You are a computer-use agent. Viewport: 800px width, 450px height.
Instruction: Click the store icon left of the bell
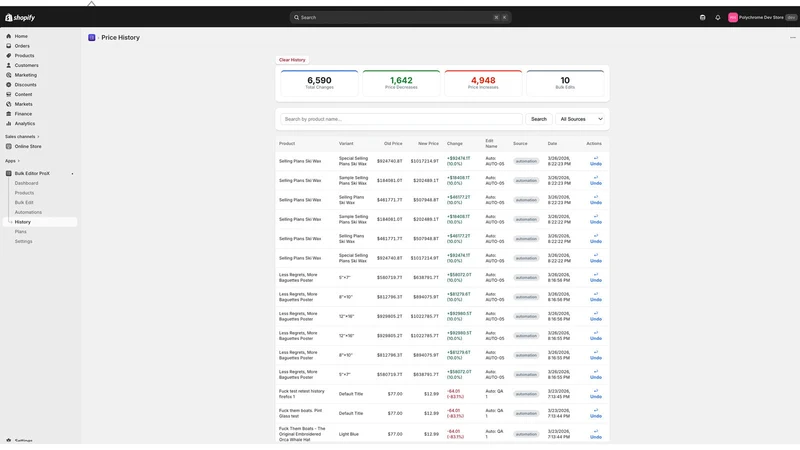(703, 17)
